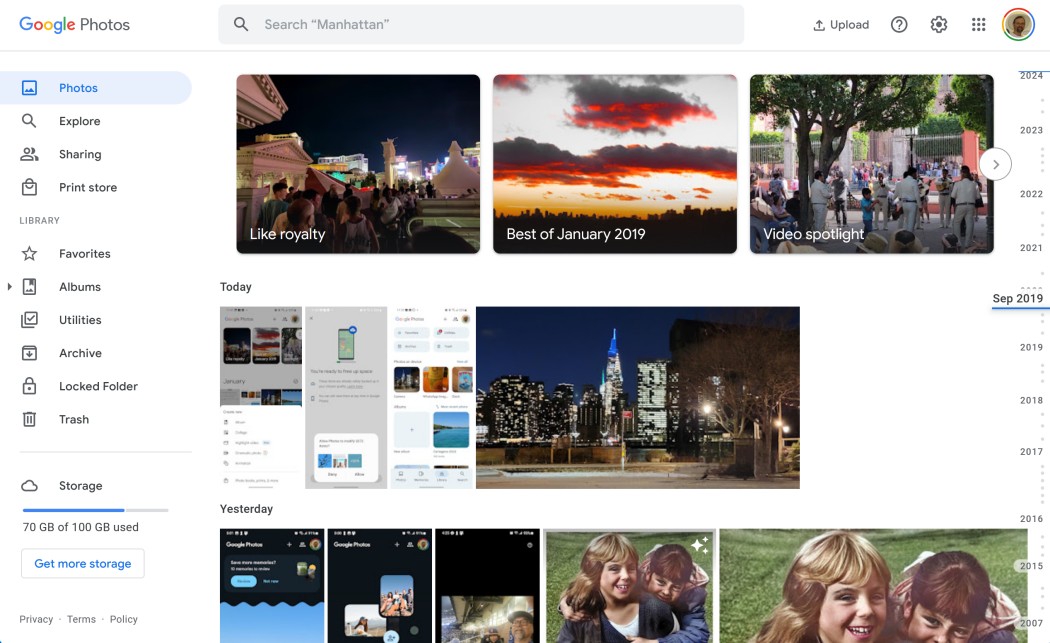Click in the Search "Manhattan" field

tap(481, 25)
